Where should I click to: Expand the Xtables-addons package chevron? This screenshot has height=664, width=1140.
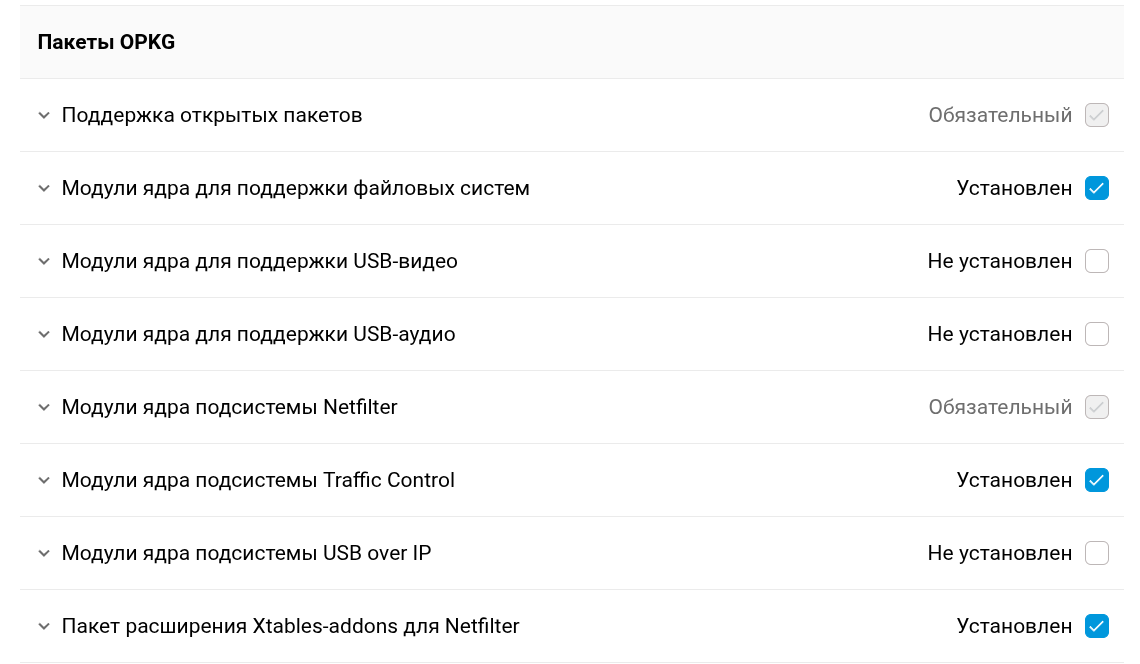pyautogui.click(x=44, y=627)
